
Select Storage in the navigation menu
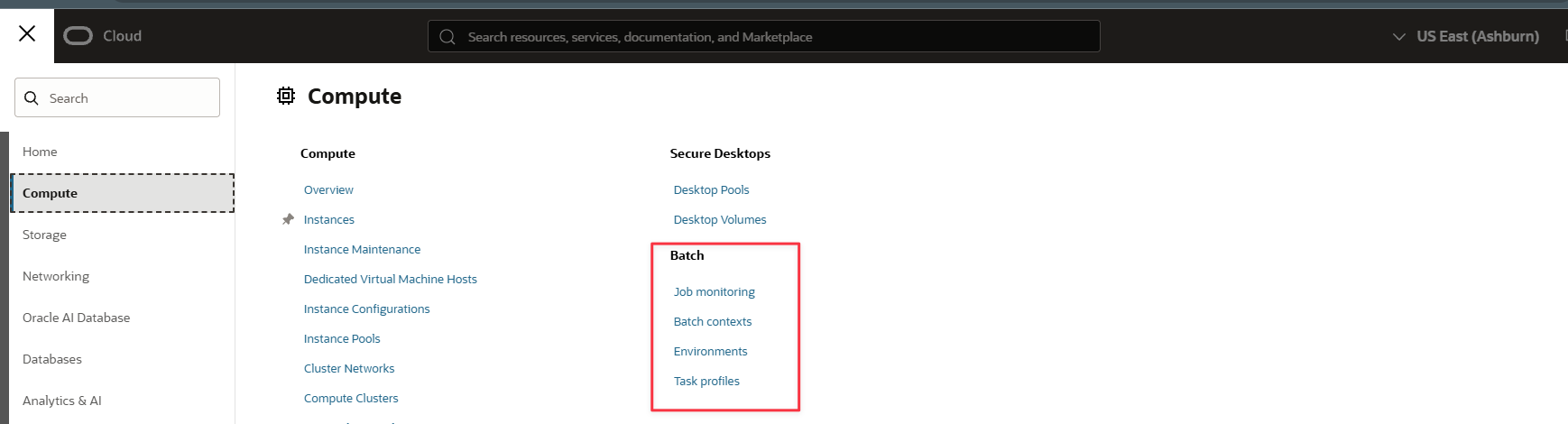tap(44, 235)
